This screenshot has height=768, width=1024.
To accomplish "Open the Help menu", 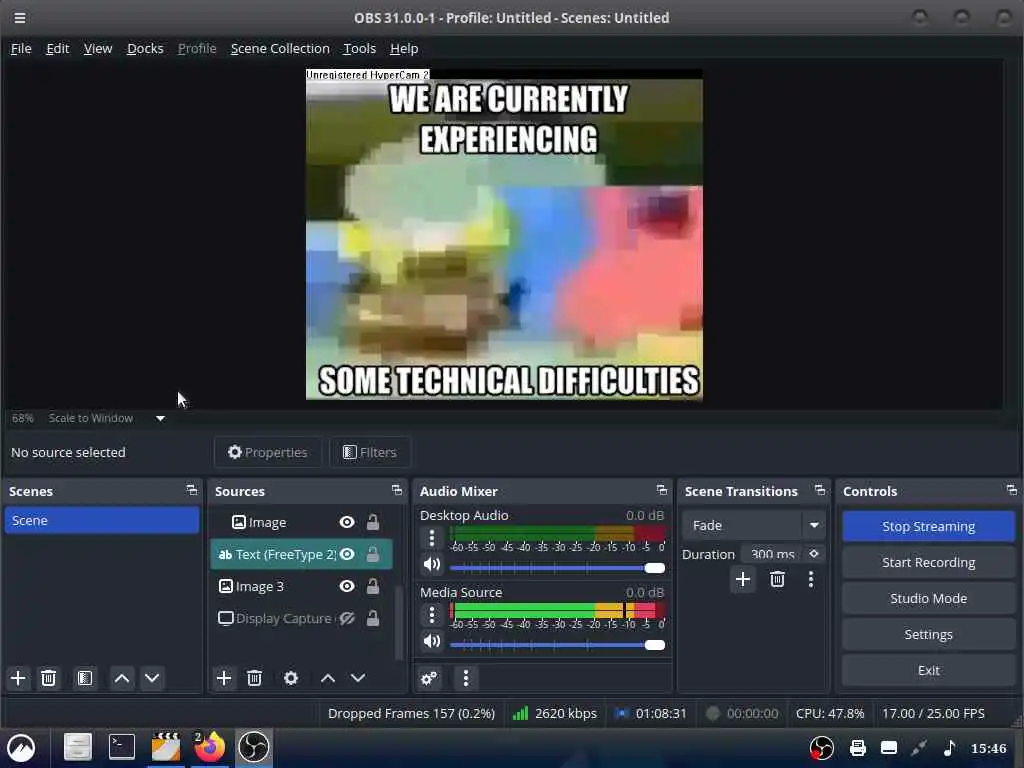I will tap(404, 49).
